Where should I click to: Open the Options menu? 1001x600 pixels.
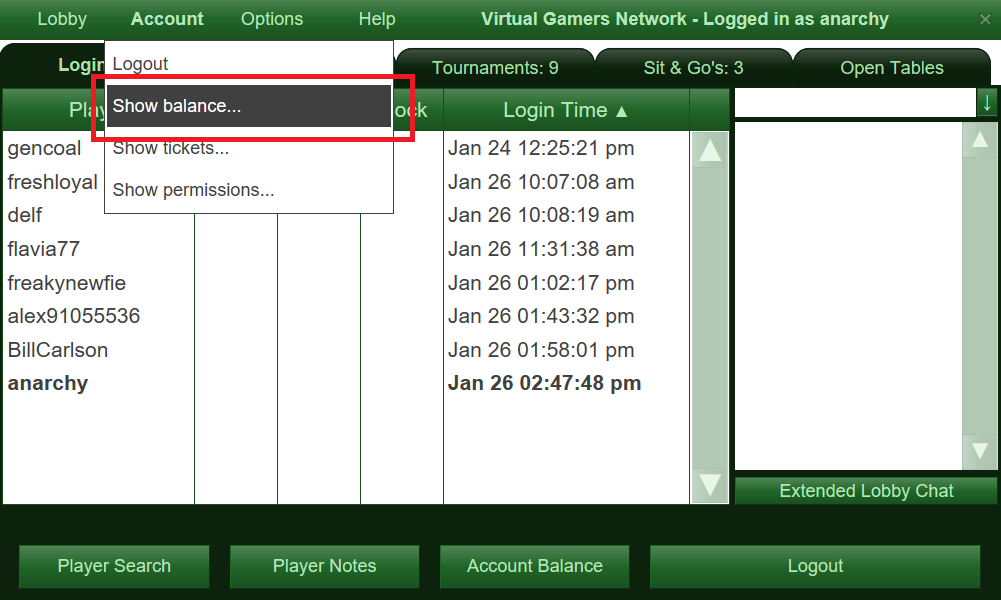(272, 19)
